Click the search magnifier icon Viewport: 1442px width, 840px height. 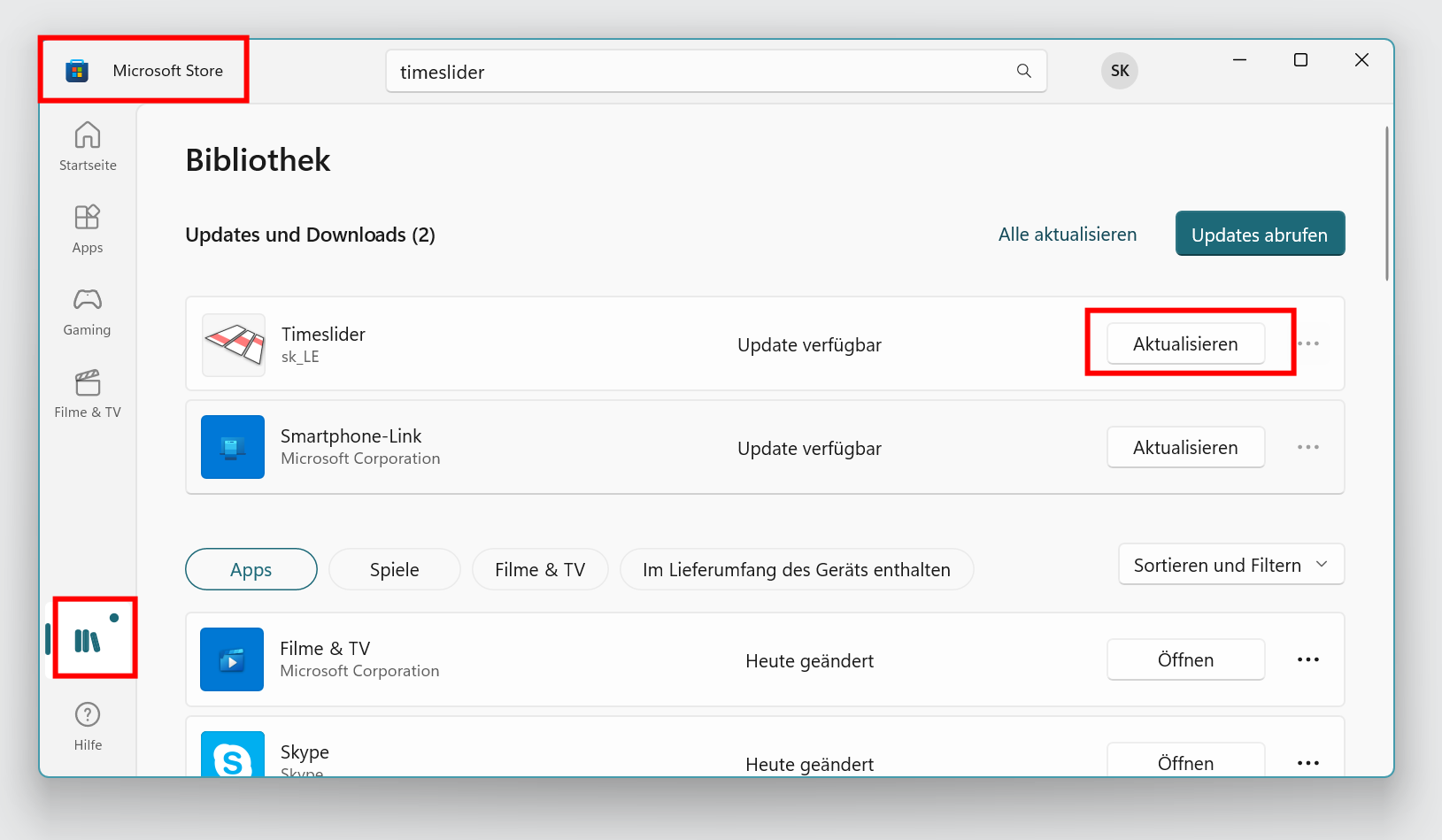coord(1023,71)
